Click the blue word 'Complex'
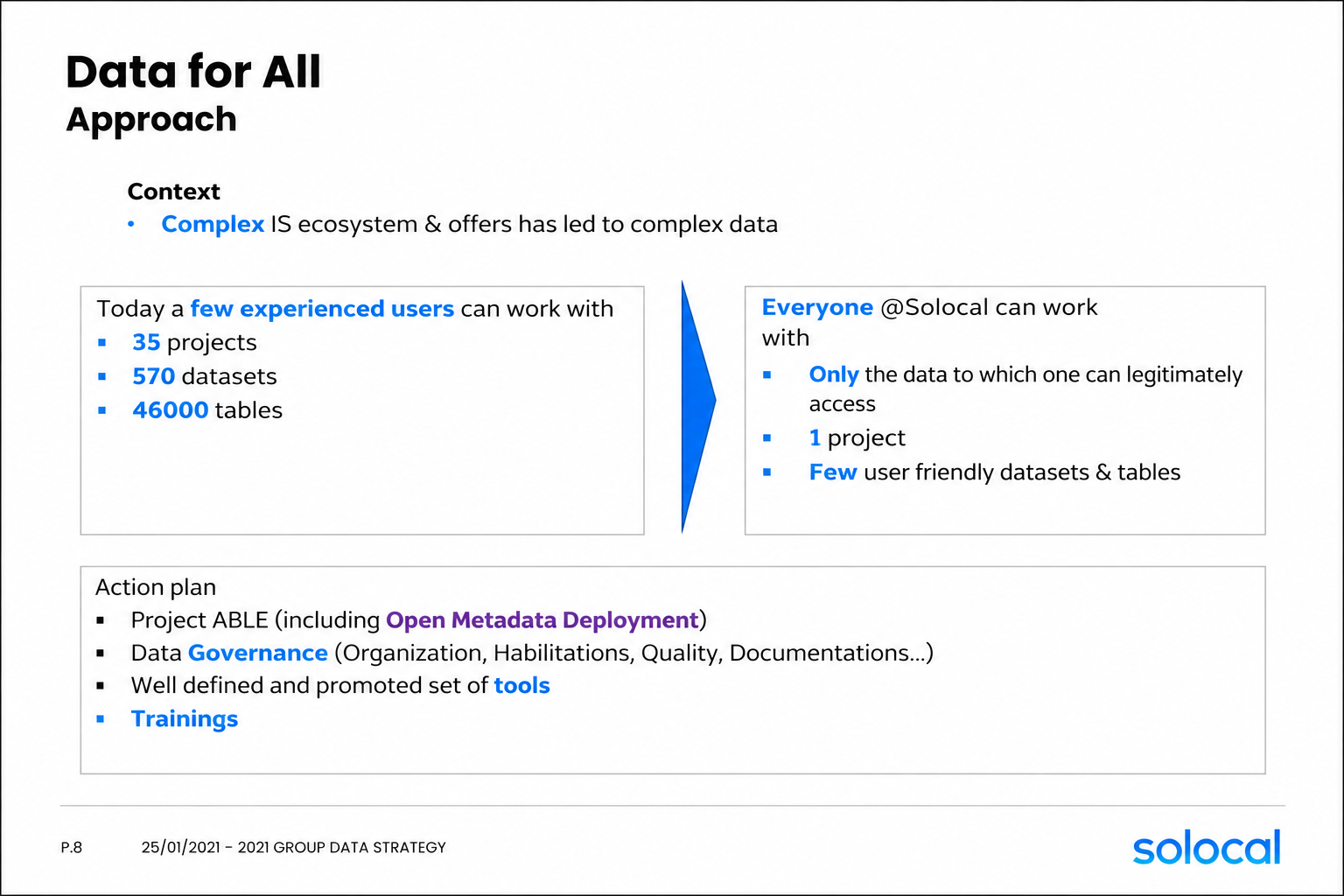1344x896 pixels. [213, 224]
